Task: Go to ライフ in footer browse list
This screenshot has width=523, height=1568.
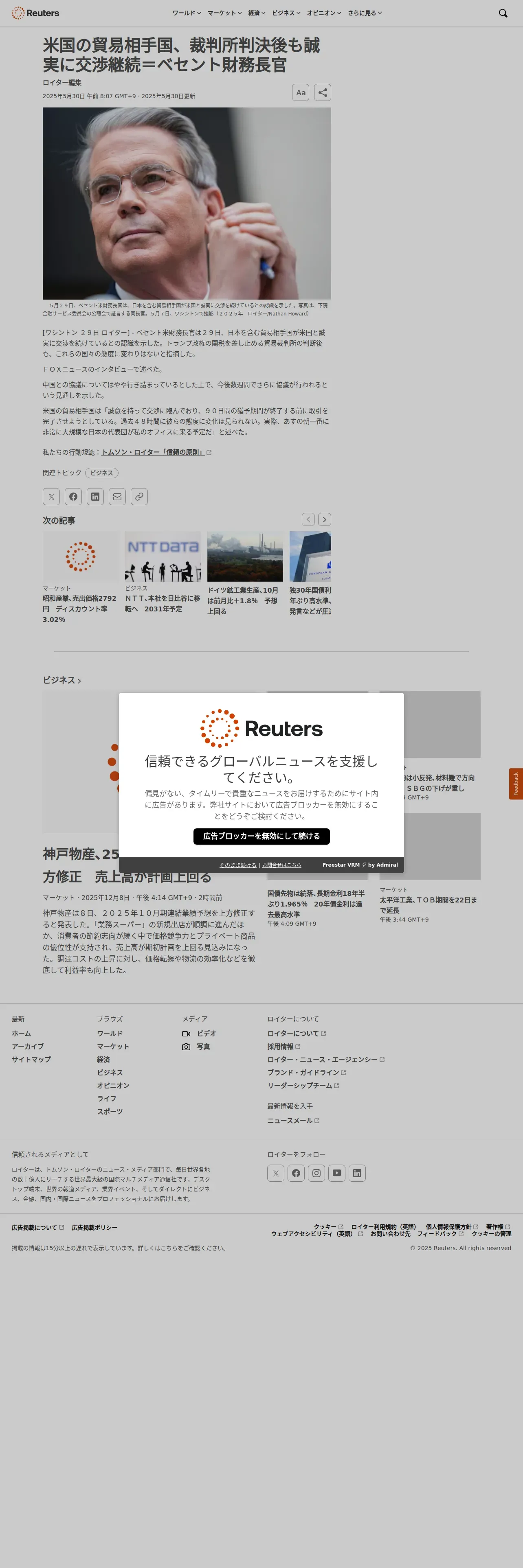Action: [107, 1099]
